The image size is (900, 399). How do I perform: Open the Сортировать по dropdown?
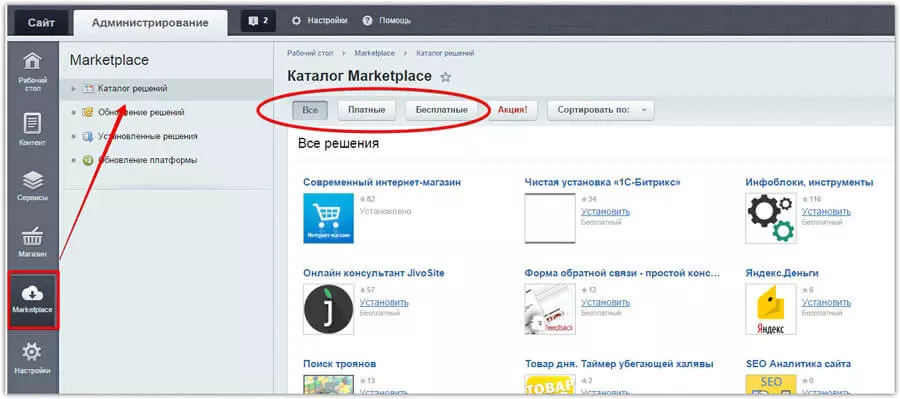tap(600, 110)
